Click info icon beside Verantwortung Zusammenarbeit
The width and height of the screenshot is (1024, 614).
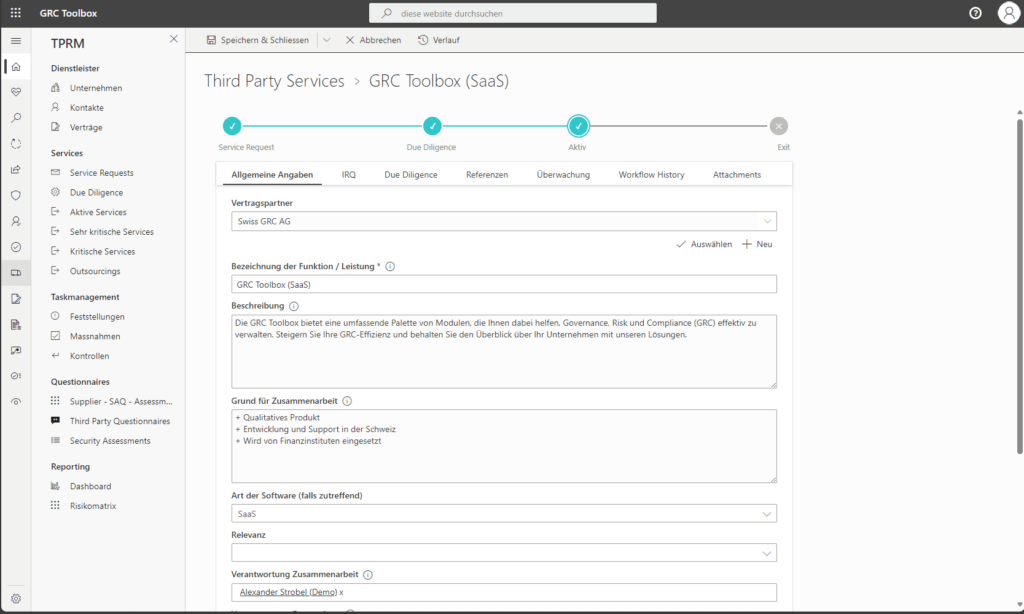click(x=368, y=575)
